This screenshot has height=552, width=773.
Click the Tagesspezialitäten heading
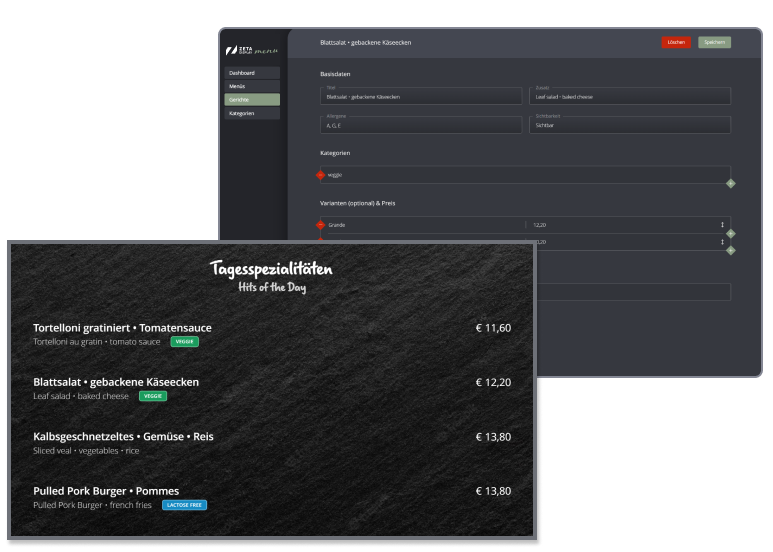click(271, 269)
